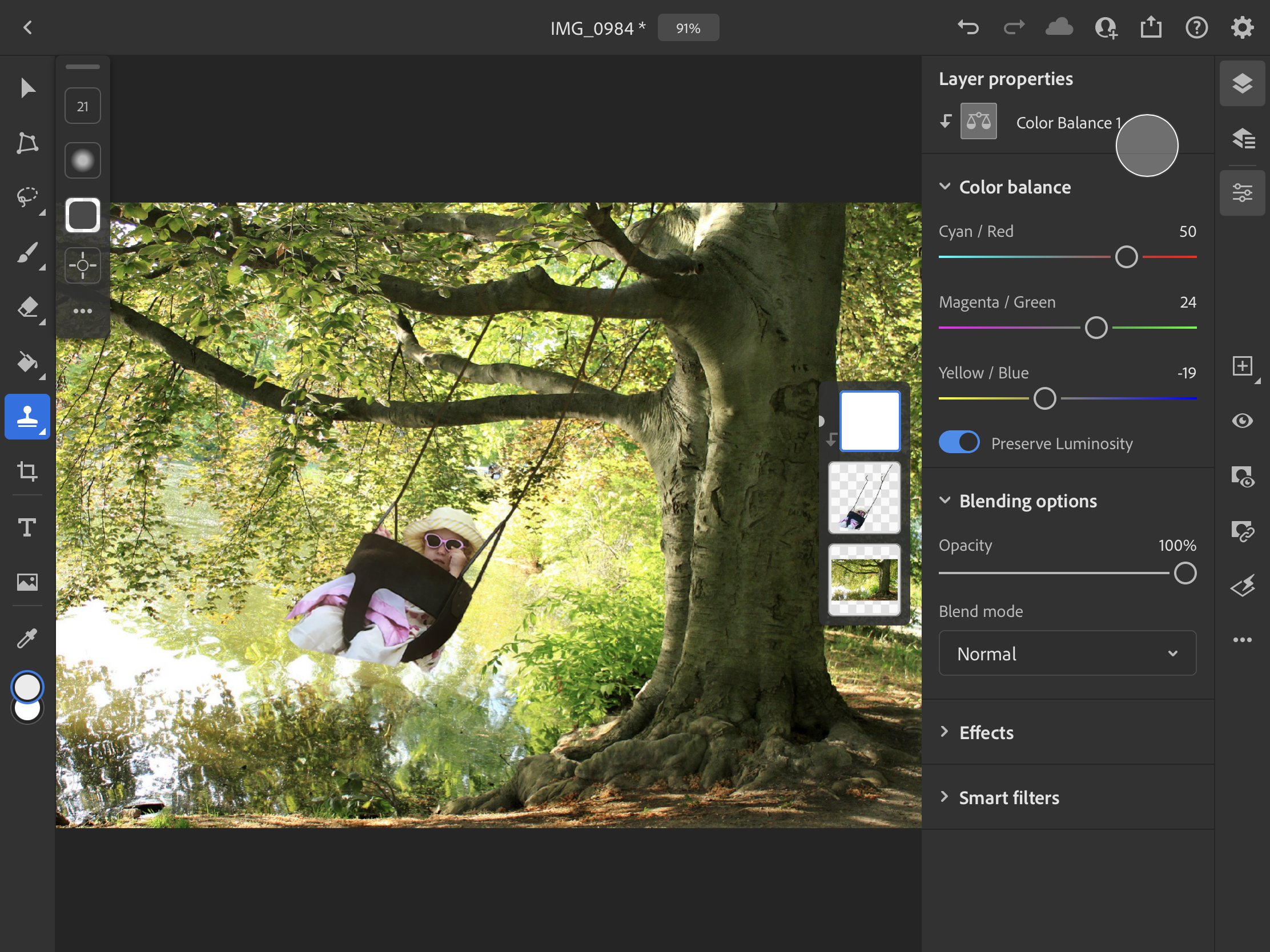Open the cloud document status
The width and height of the screenshot is (1270, 952).
[x=1059, y=27]
